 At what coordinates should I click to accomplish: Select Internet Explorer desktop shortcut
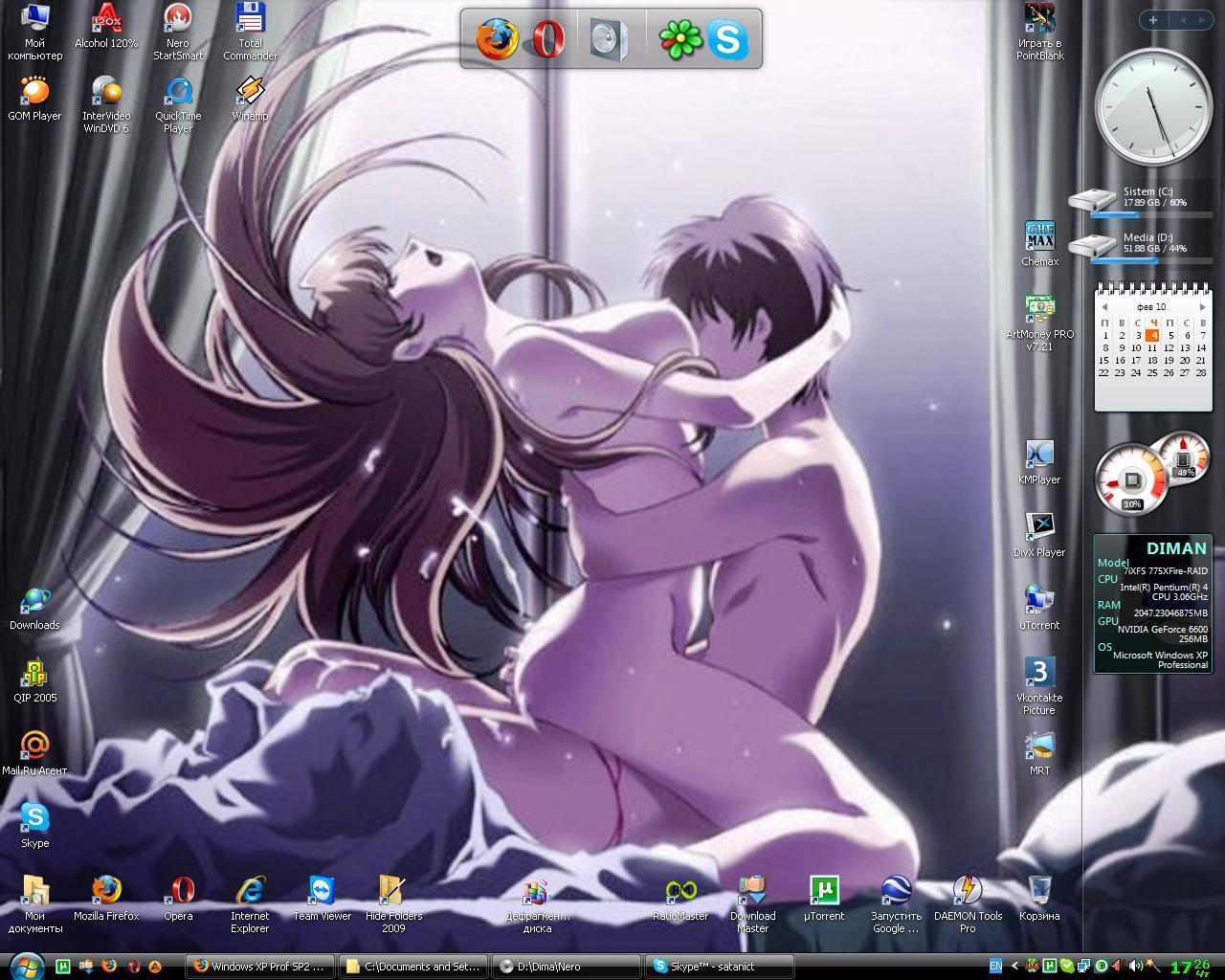point(250,904)
